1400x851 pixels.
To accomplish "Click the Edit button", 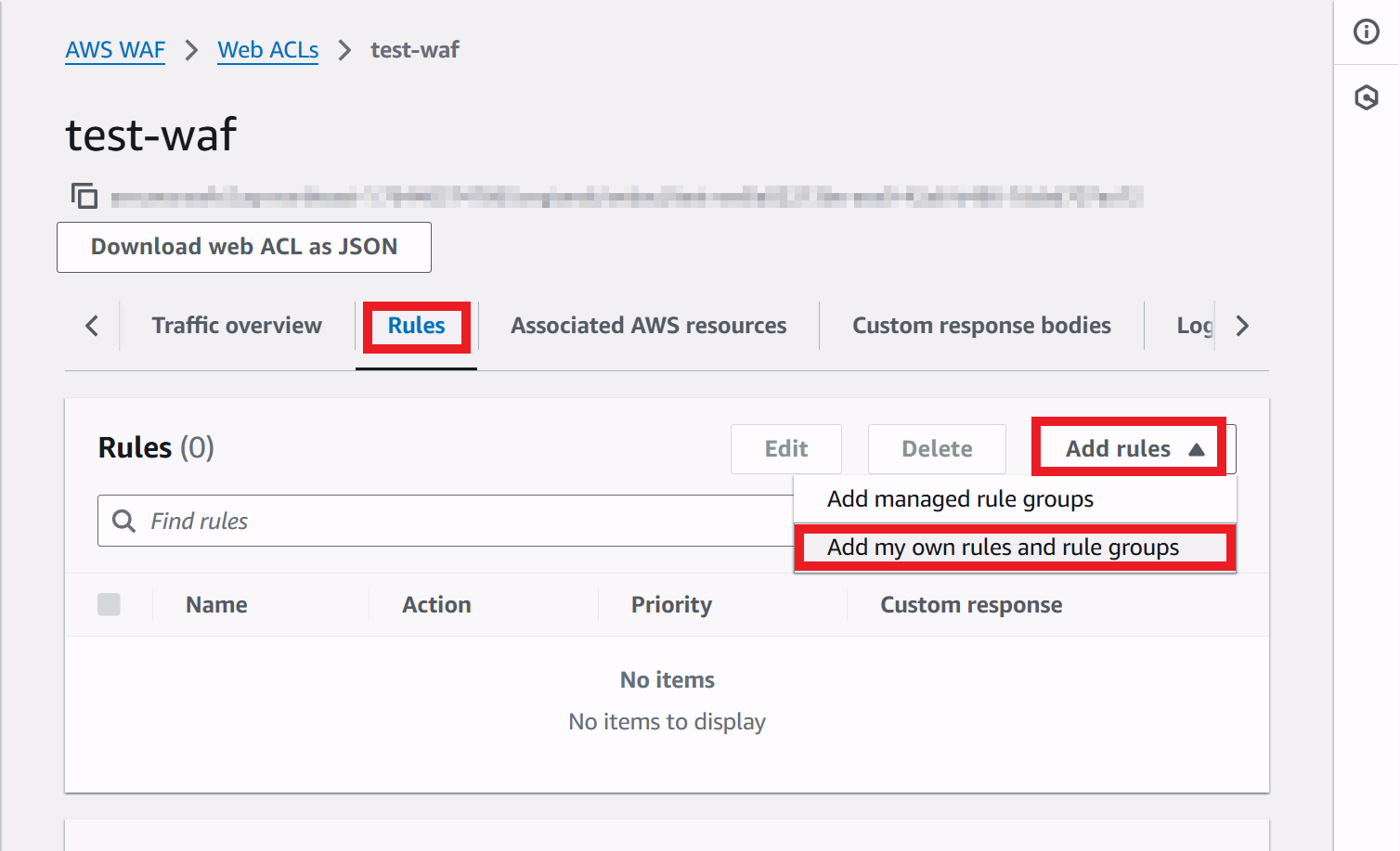I will coord(786,449).
